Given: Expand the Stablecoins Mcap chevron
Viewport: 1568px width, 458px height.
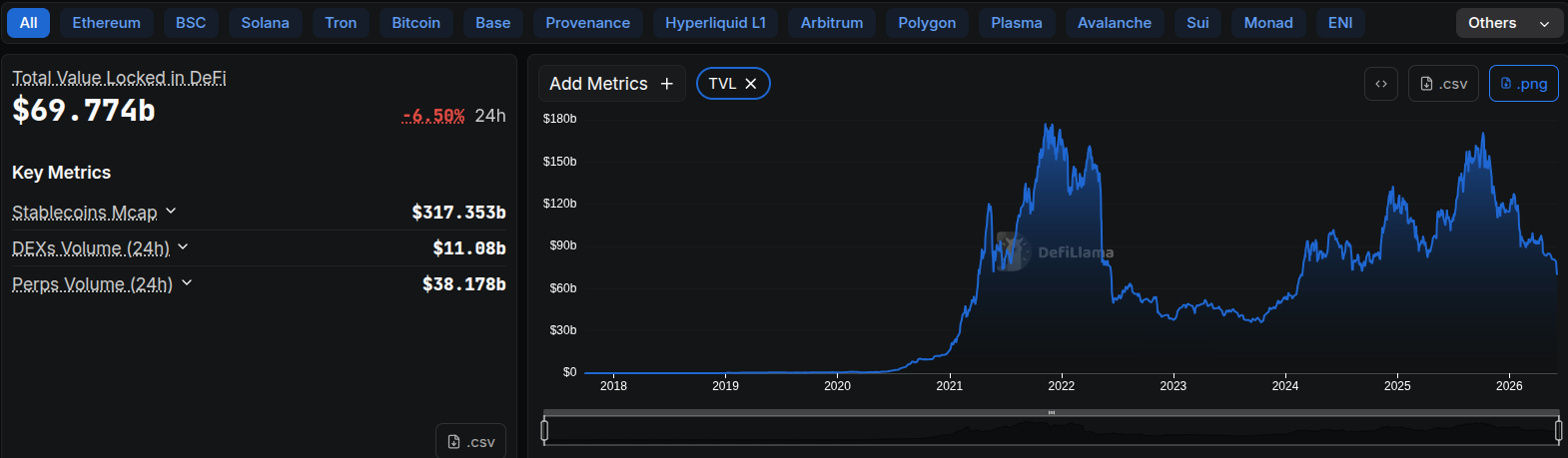Looking at the screenshot, I should point(171,211).
